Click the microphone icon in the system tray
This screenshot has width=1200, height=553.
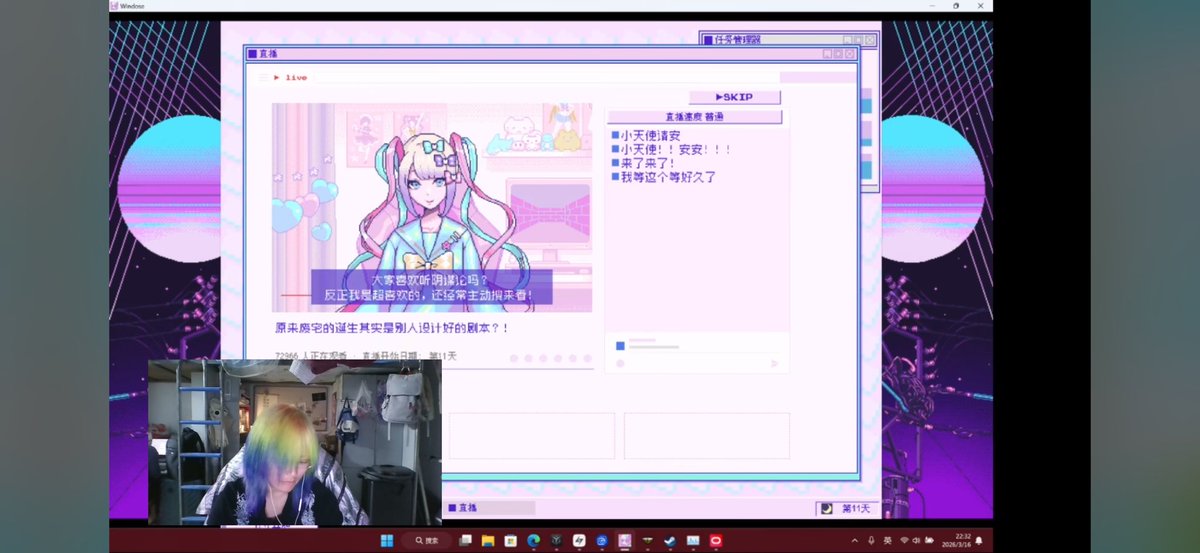[x=872, y=540]
